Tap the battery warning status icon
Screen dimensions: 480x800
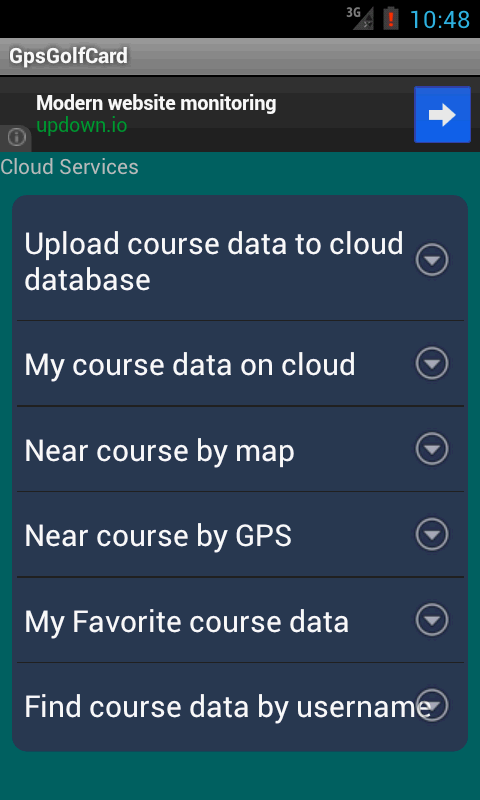(391, 19)
